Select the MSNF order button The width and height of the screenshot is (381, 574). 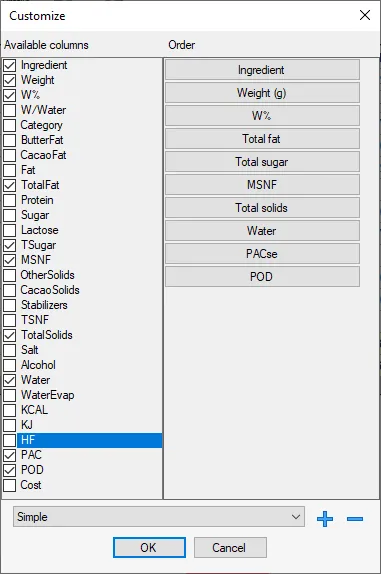coord(262,185)
